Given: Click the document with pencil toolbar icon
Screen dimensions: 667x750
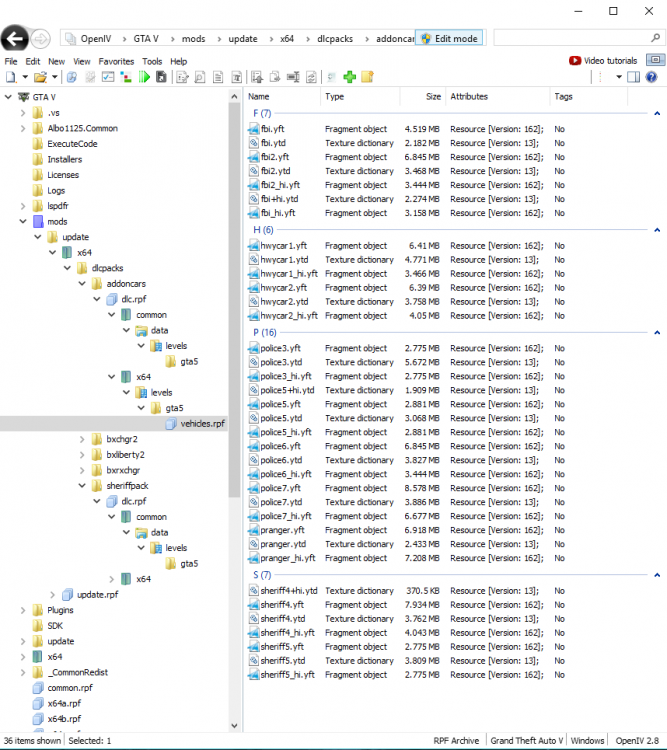Looking at the screenshot, I should tap(182, 77).
